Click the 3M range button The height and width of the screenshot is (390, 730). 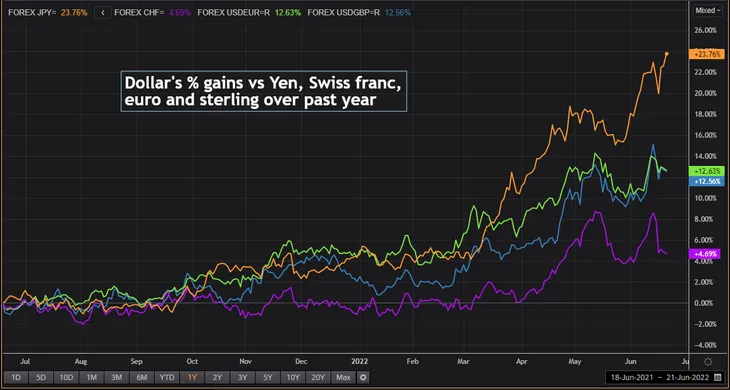point(117,377)
